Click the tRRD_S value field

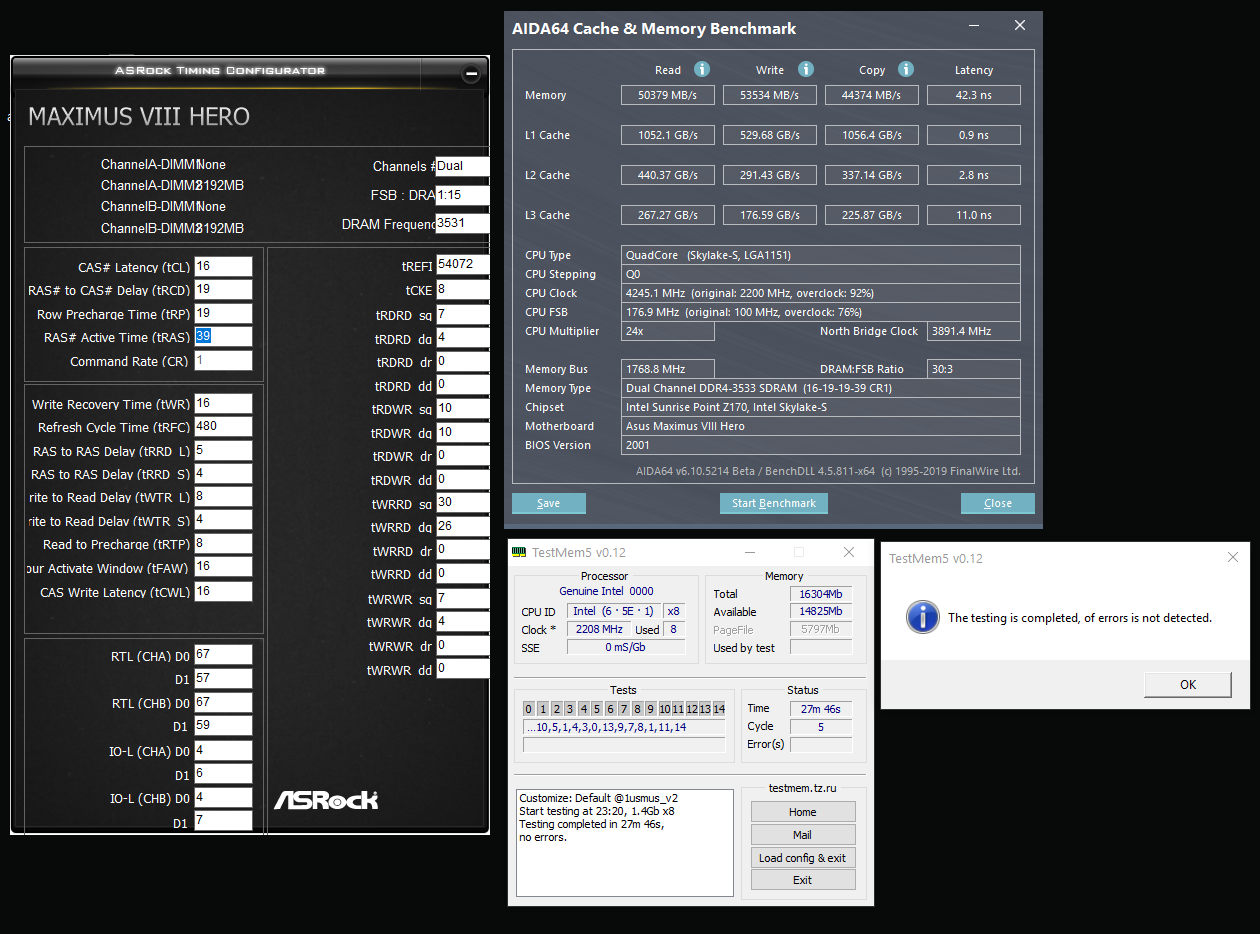[223, 474]
